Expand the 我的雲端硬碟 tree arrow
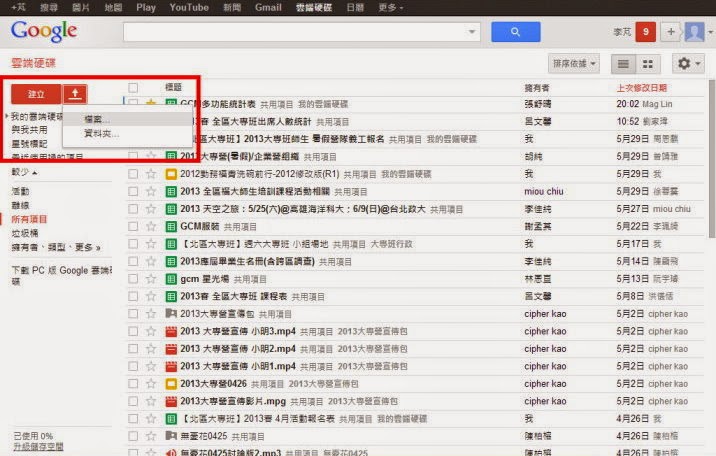The image size is (716, 456). tap(7, 116)
